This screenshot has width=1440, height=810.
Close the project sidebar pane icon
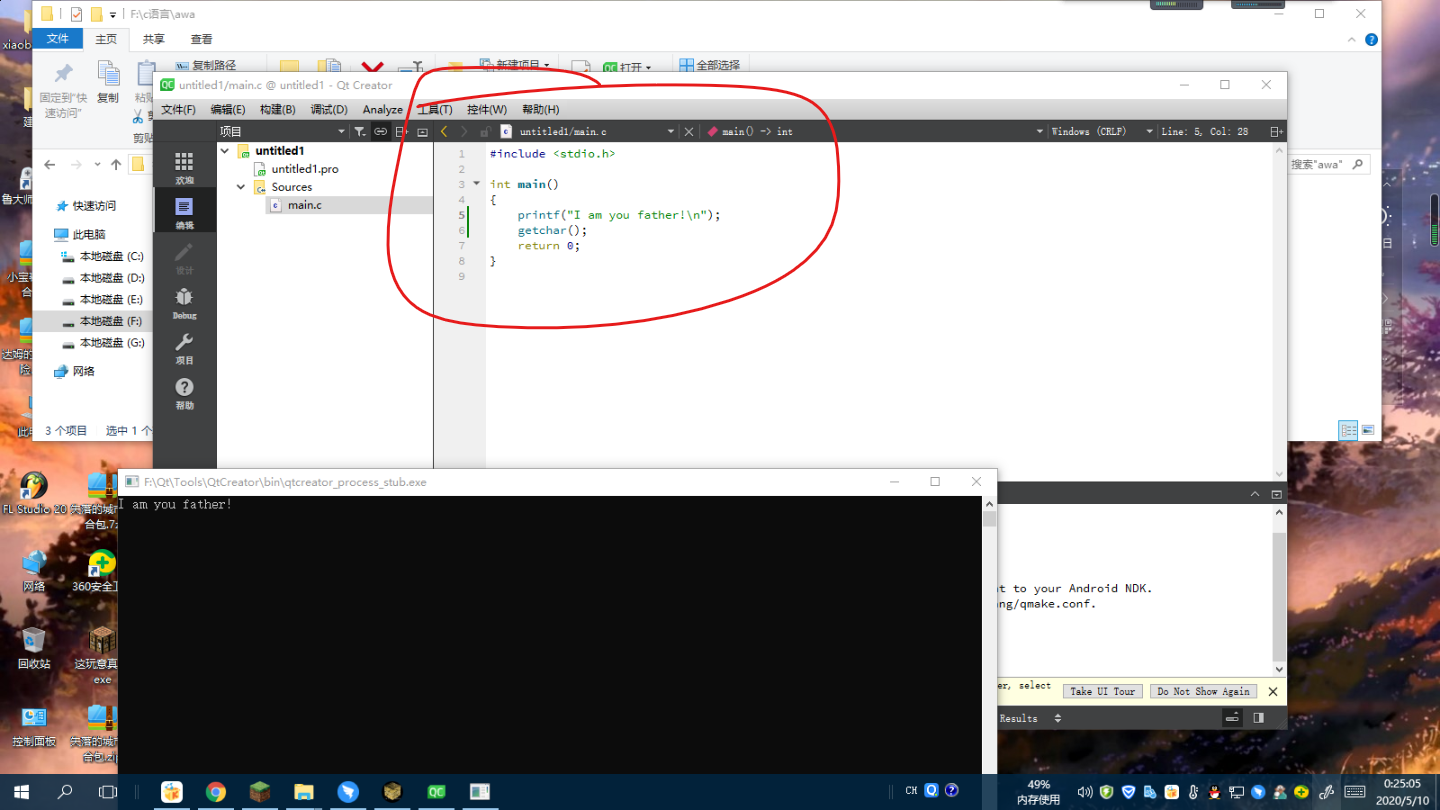tap(422, 131)
